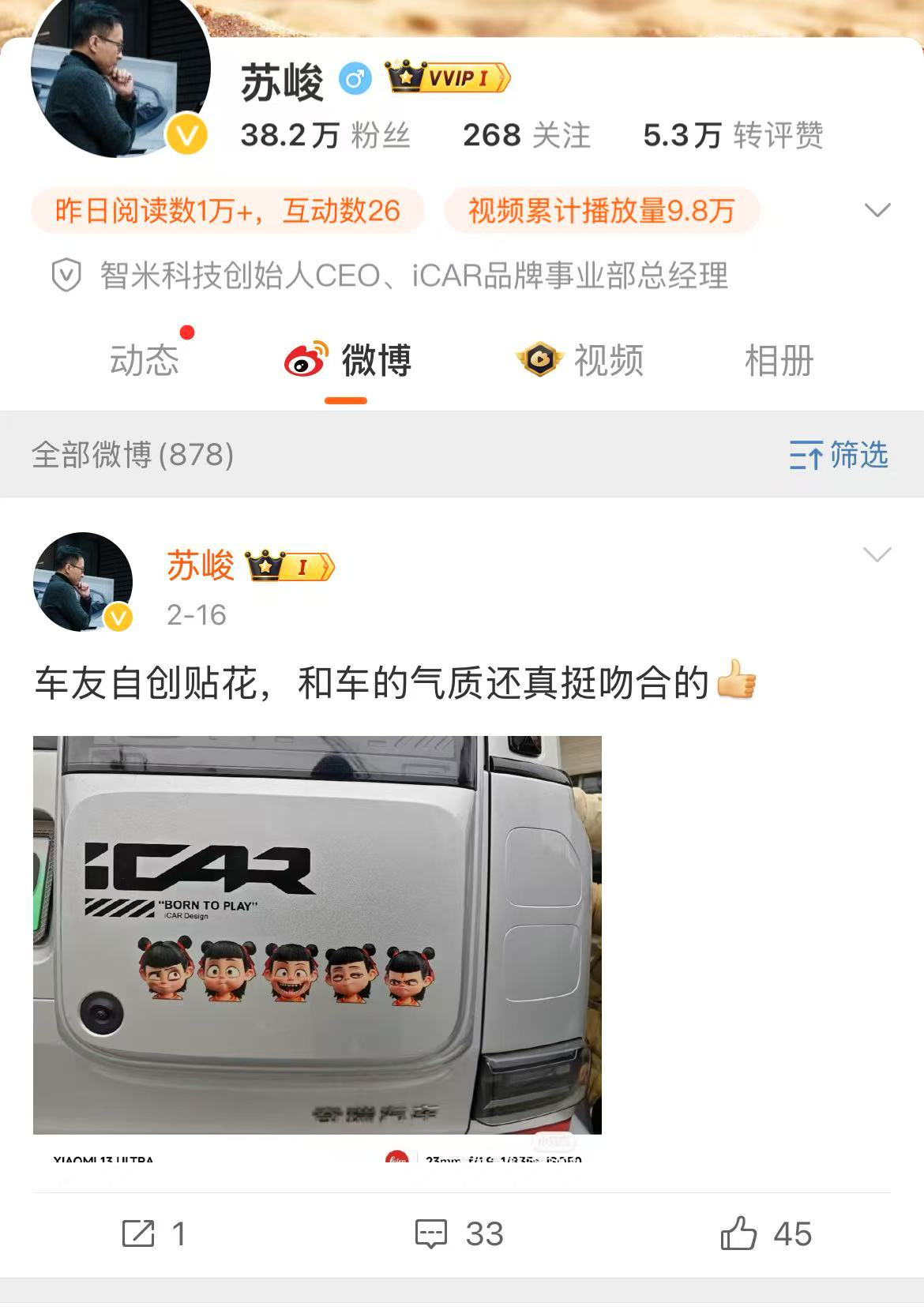View the 268 关注 following list

(x=527, y=135)
